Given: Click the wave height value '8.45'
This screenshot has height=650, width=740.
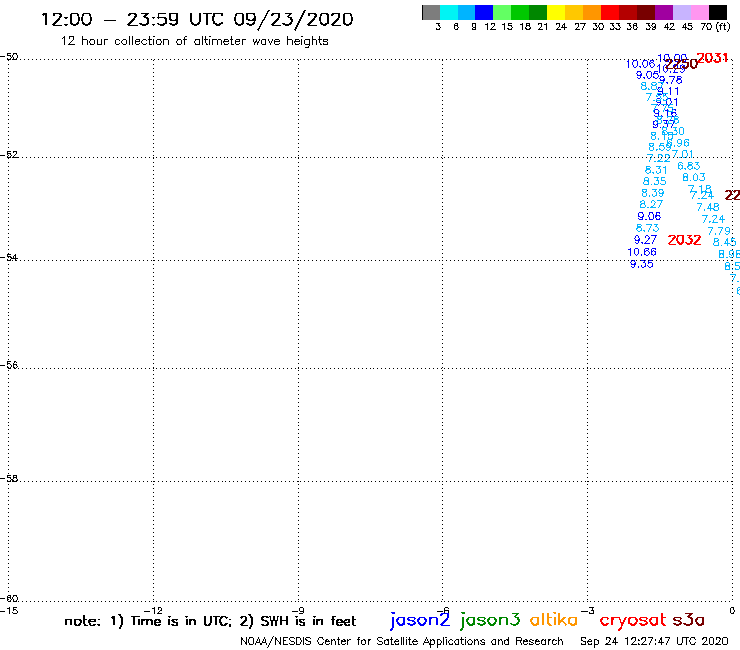Looking at the screenshot, I should [x=724, y=242].
